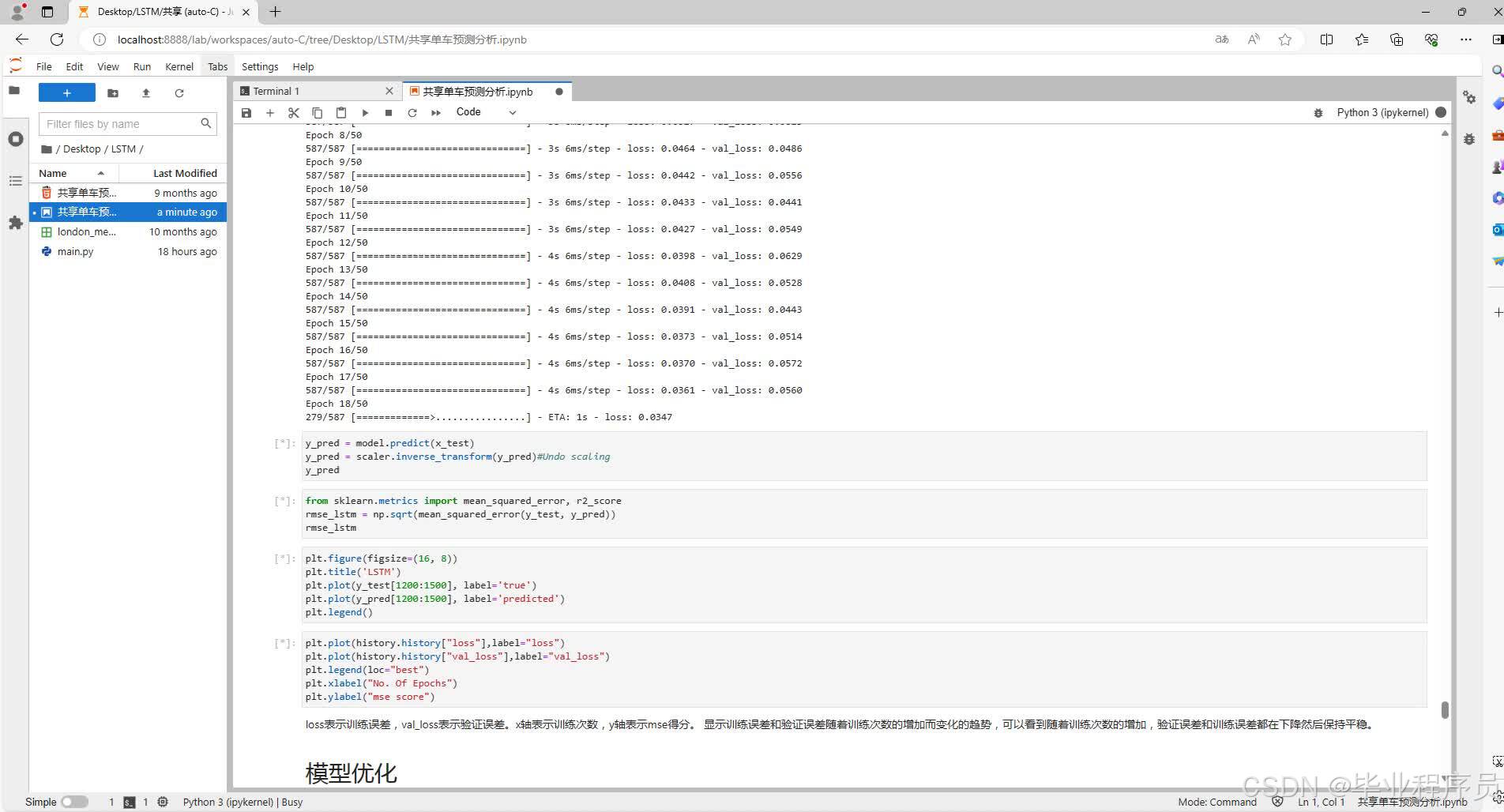Go to the Desktop breadcrumb folder
Image resolution: width=1504 pixels, height=812 pixels.
(x=81, y=148)
